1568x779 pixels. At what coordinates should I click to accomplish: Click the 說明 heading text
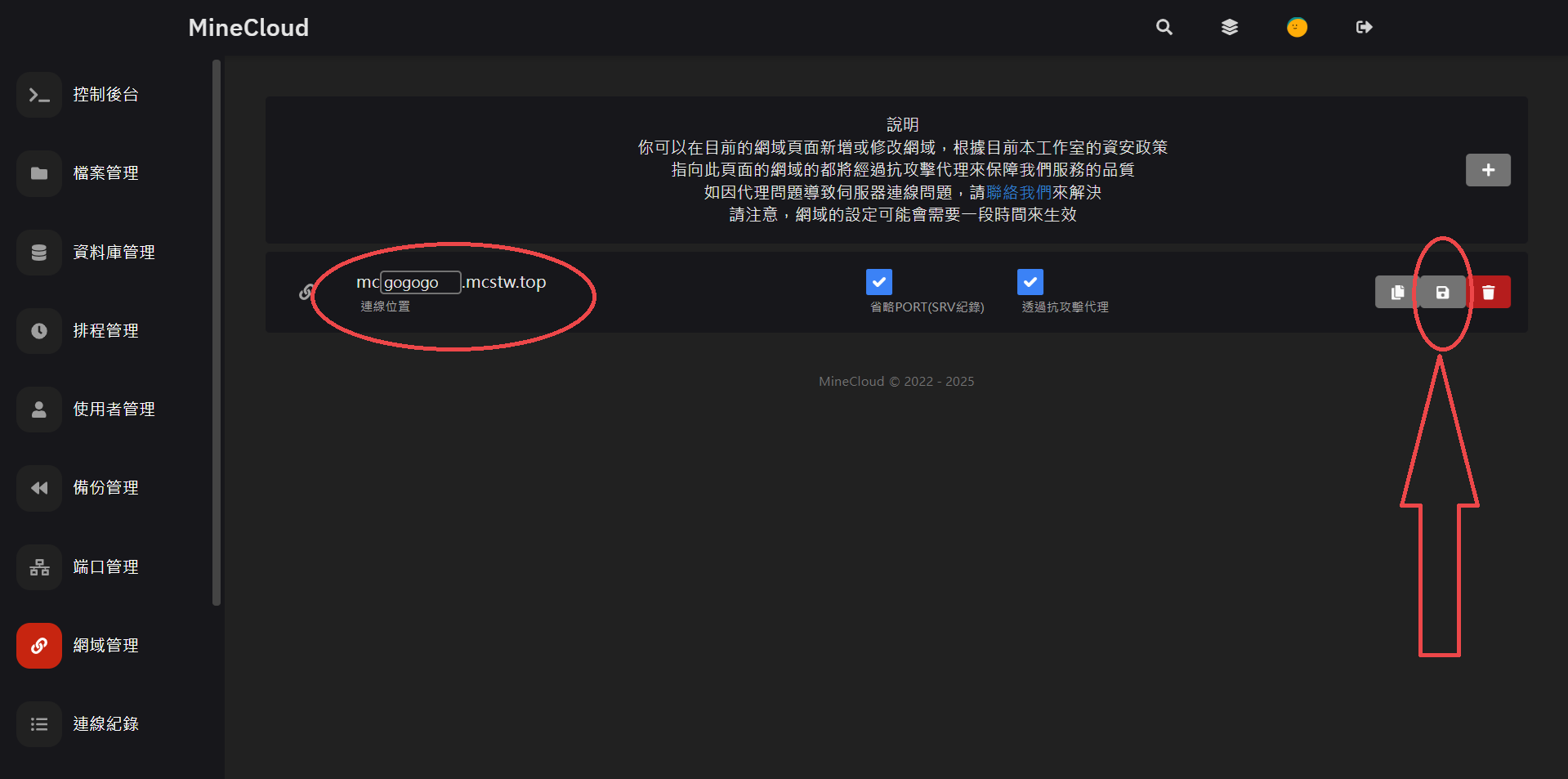coord(903,124)
